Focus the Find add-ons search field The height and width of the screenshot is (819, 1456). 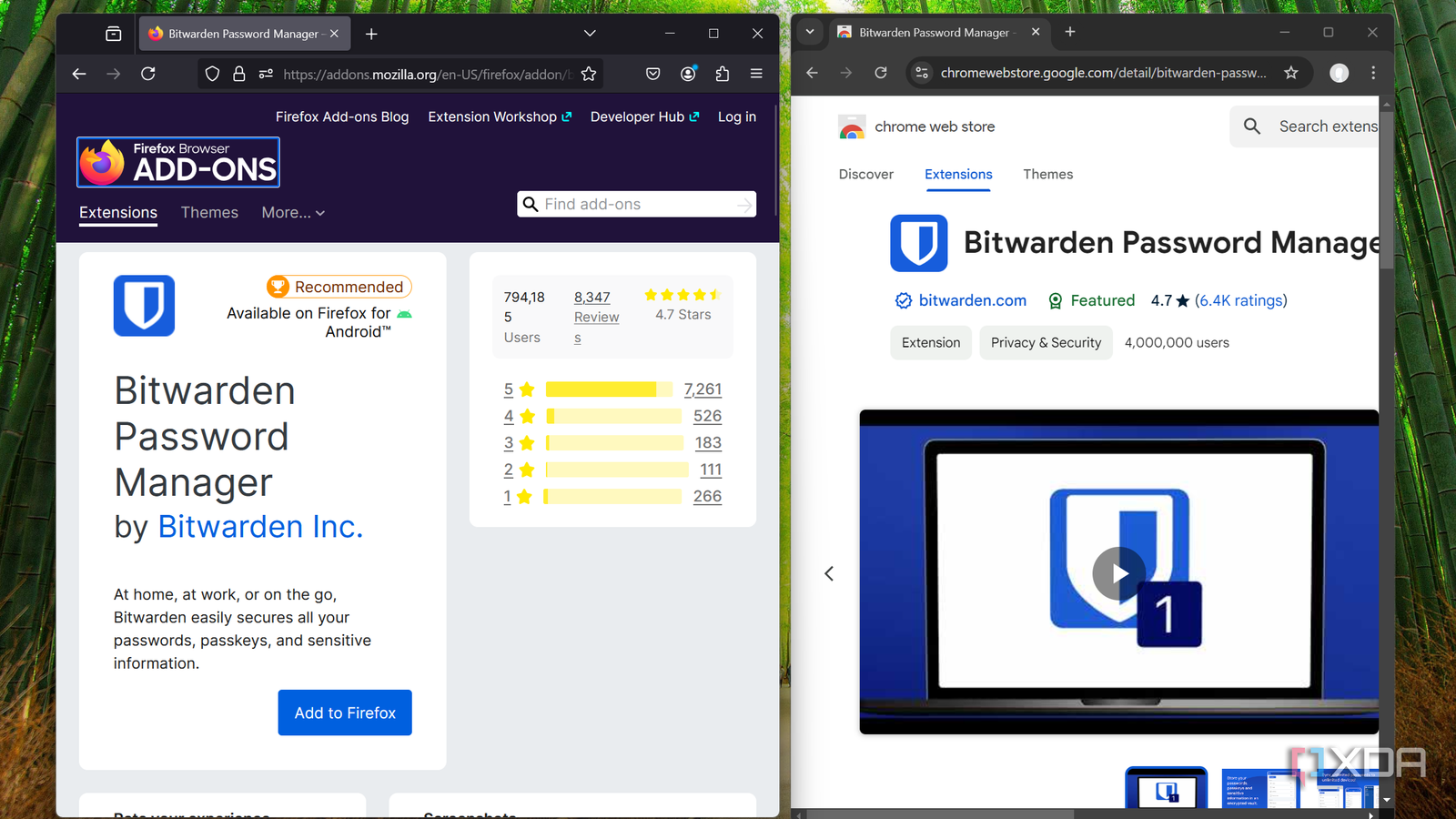pos(637,205)
